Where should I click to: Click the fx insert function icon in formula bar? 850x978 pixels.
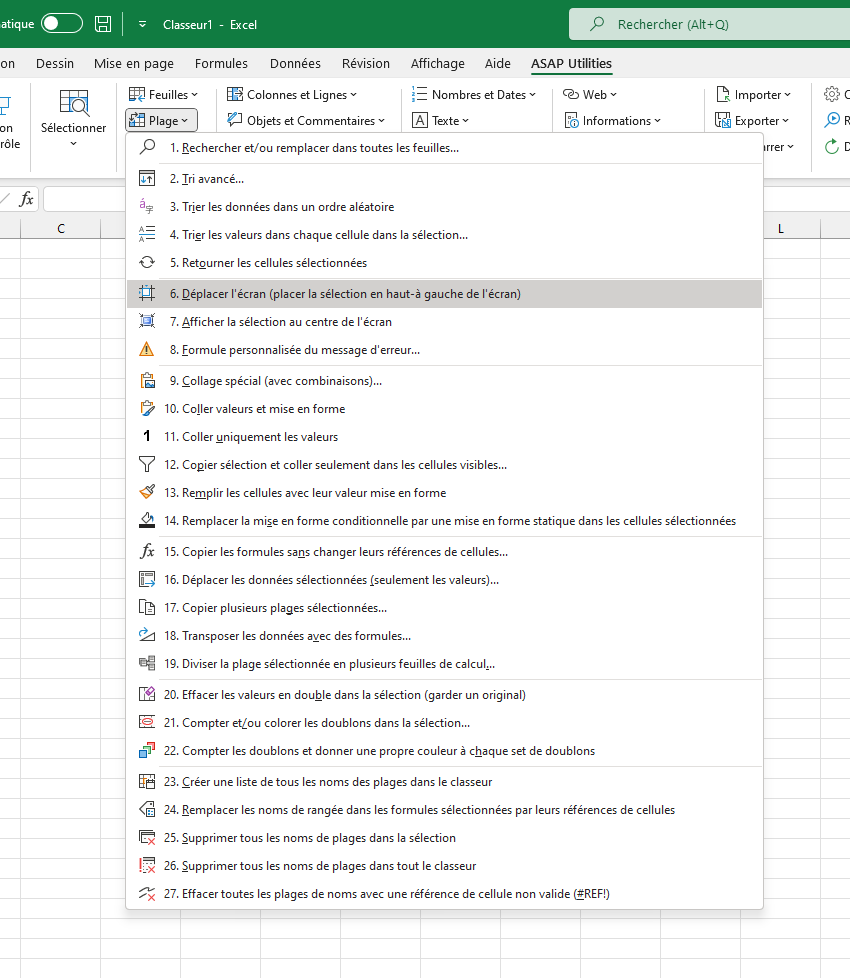tap(26, 199)
